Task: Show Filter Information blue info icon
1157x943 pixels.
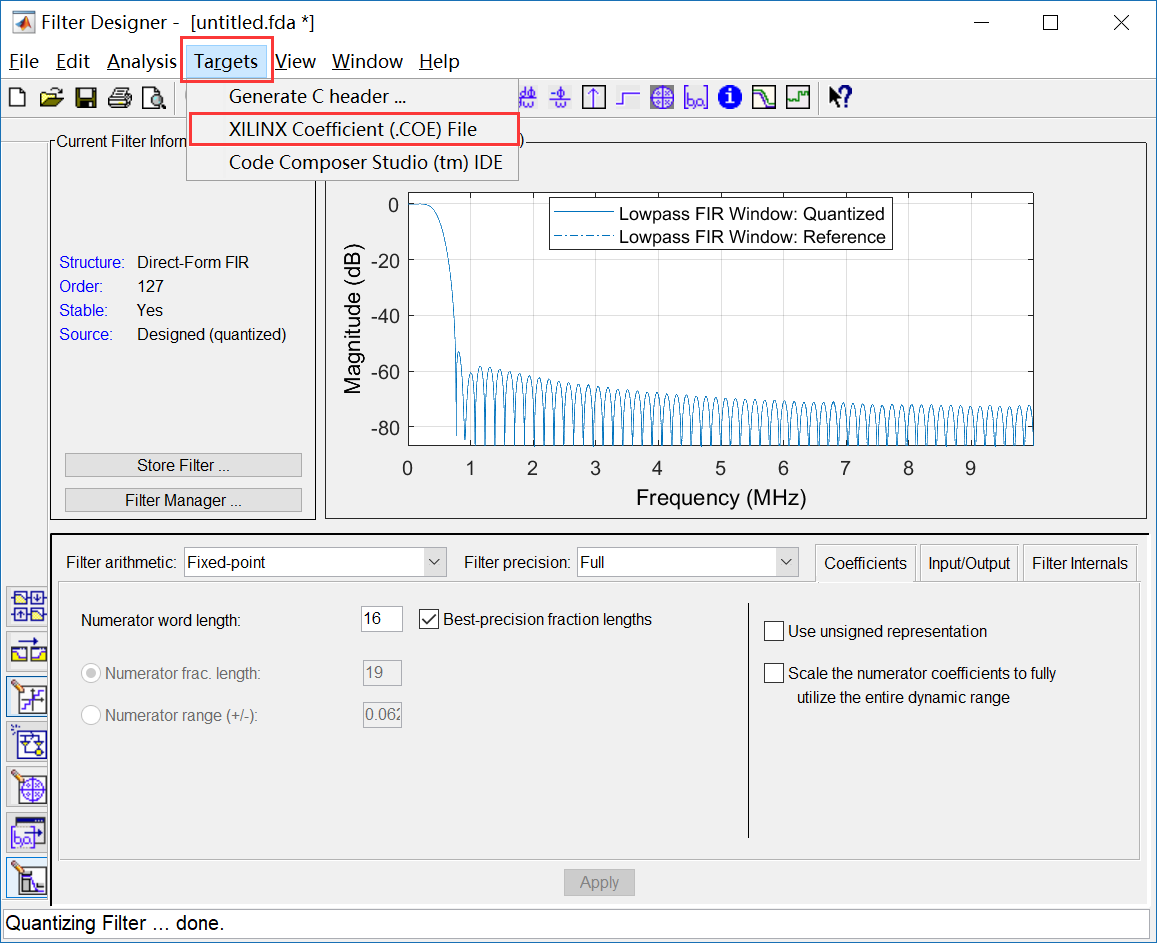Action: tap(730, 97)
